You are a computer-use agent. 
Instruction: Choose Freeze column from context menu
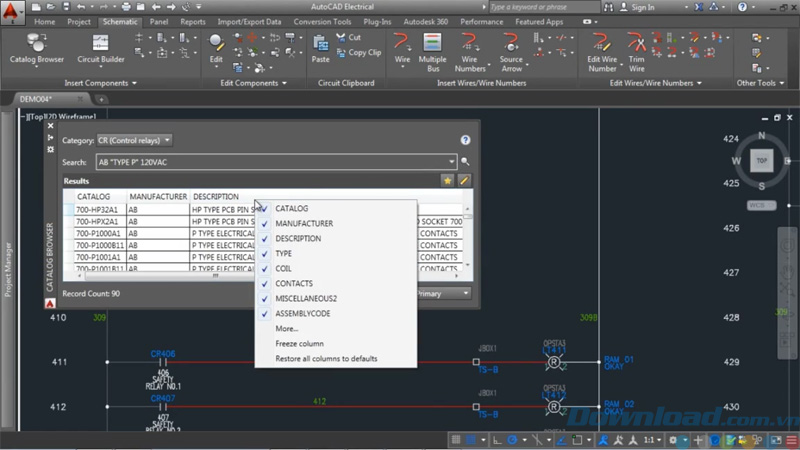tap(299, 343)
